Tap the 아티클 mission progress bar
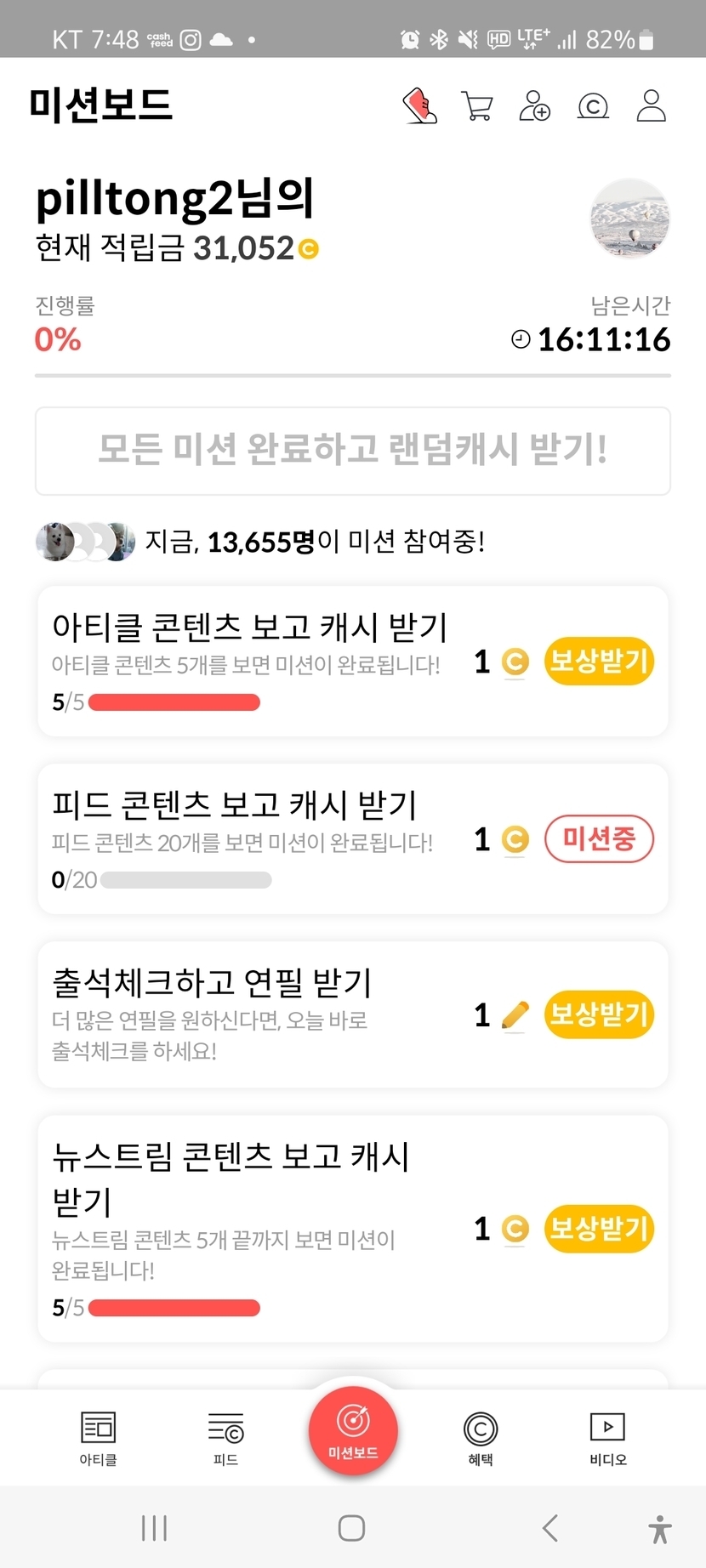 click(174, 702)
